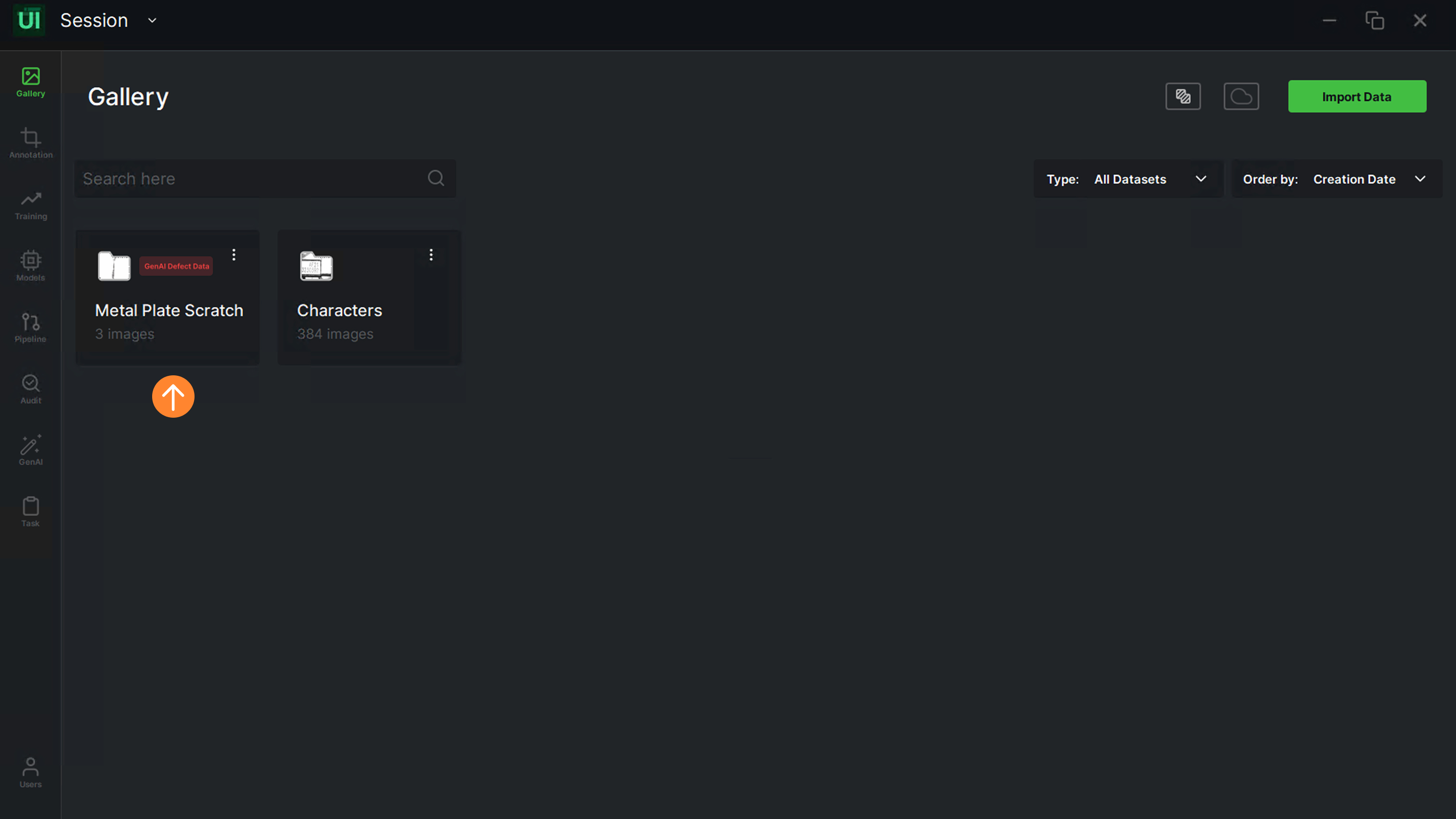This screenshot has width=1456, height=819.
Task: Click the search magnifier icon
Action: (436, 179)
